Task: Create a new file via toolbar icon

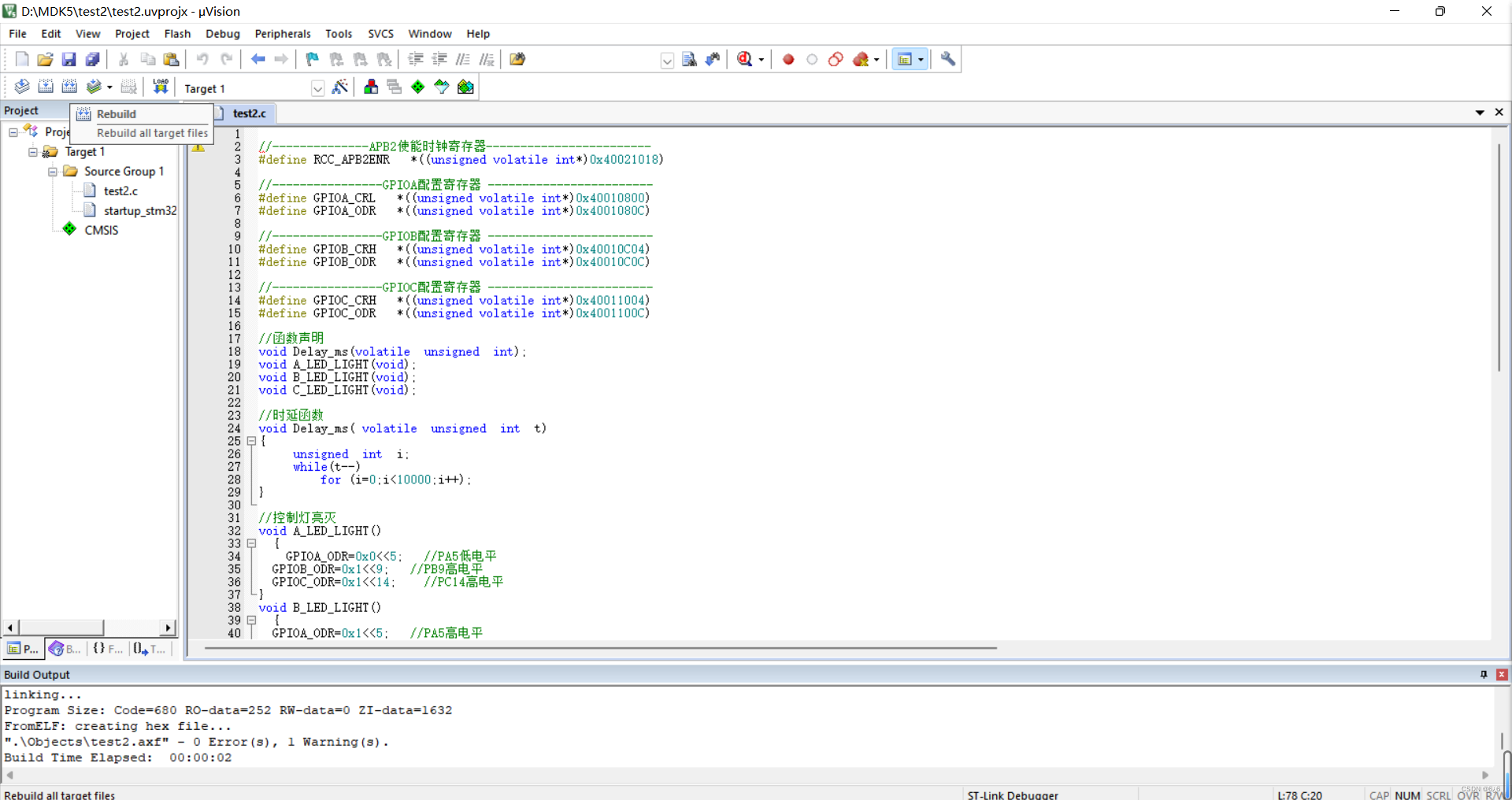Action: pyautogui.click(x=22, y=59)
